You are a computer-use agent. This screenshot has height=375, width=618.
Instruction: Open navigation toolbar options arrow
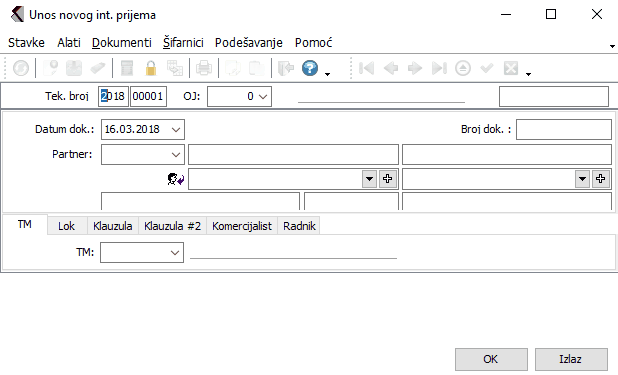point(528,74)
